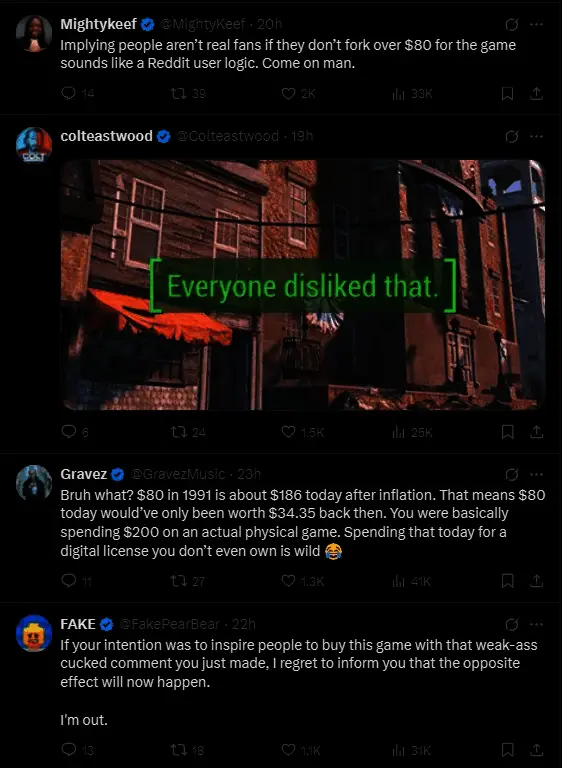Bookmark Mightykeef's tweet

[x=508, y=93]
